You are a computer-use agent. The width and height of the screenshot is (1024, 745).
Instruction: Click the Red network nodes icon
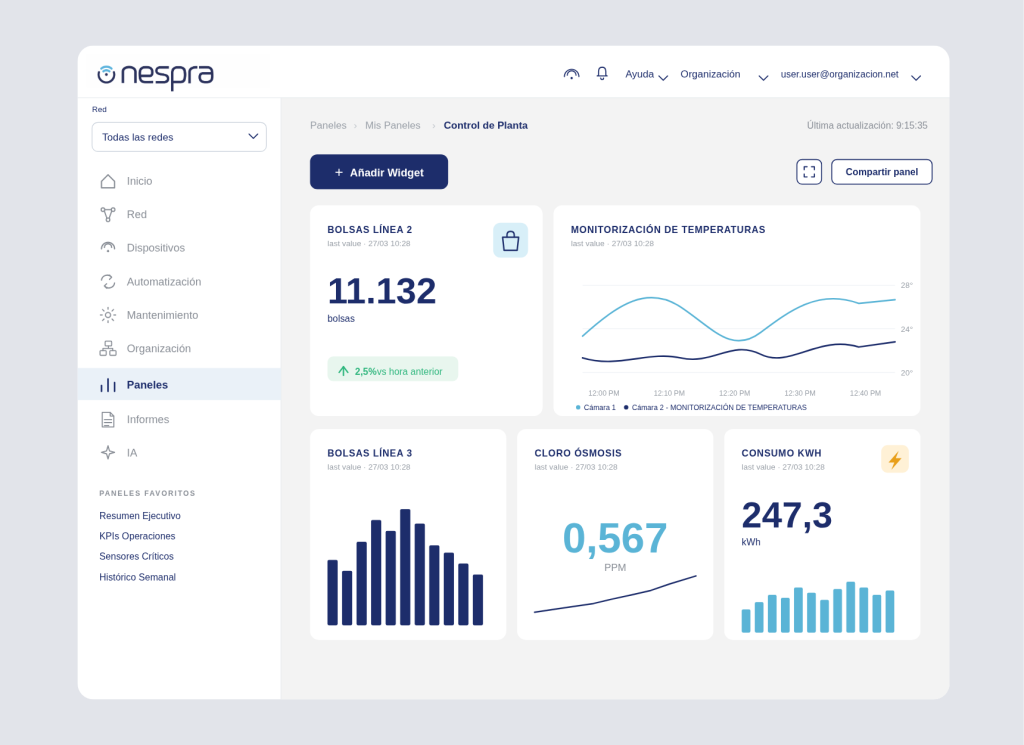click(x=108, y=214)
